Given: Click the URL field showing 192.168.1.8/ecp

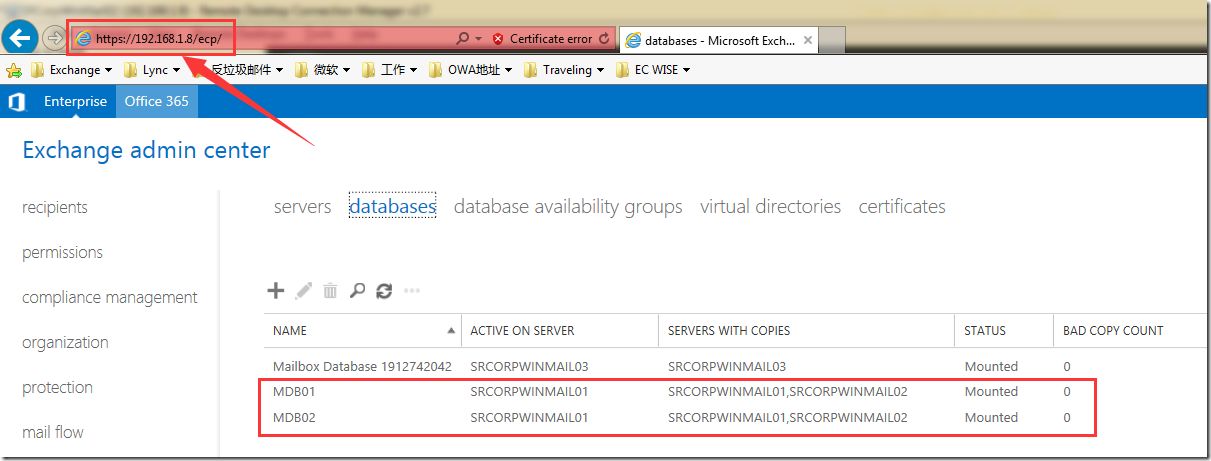Looking at the screenshot, I should [260, 39].
